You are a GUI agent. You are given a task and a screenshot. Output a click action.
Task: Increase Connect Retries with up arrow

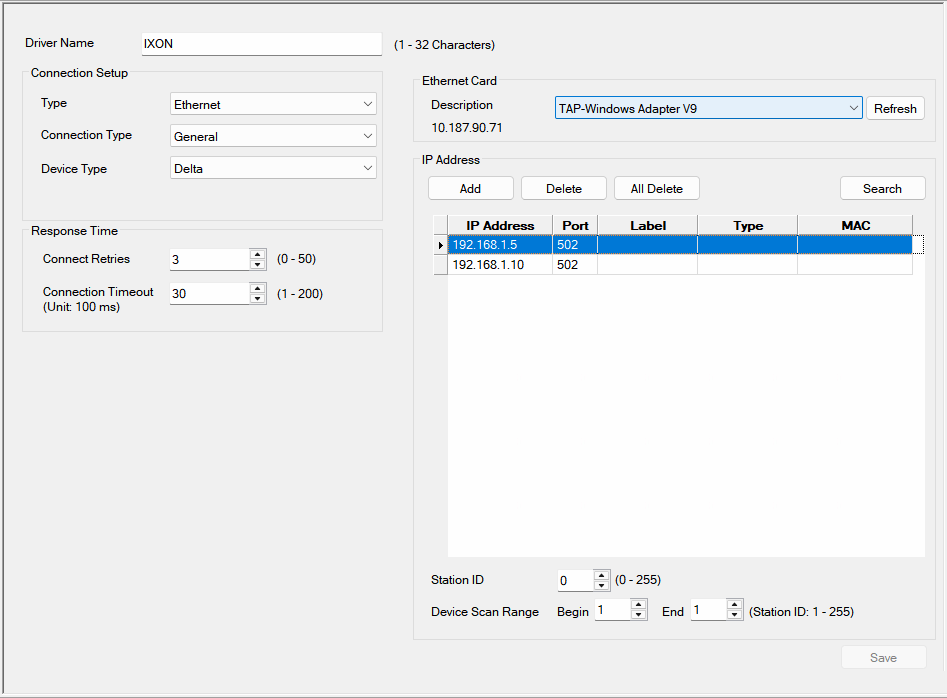coord(258,254)
